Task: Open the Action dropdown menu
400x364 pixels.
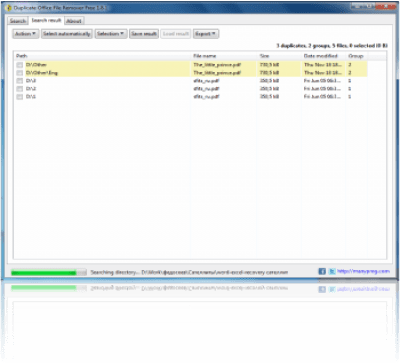Action: [x=26, y=34]
